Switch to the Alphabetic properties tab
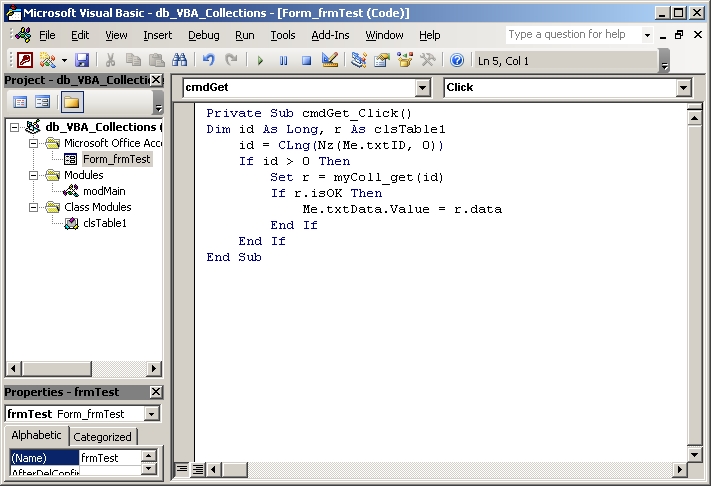The width and height of the screenshot is (711, 486). (36, 435)
